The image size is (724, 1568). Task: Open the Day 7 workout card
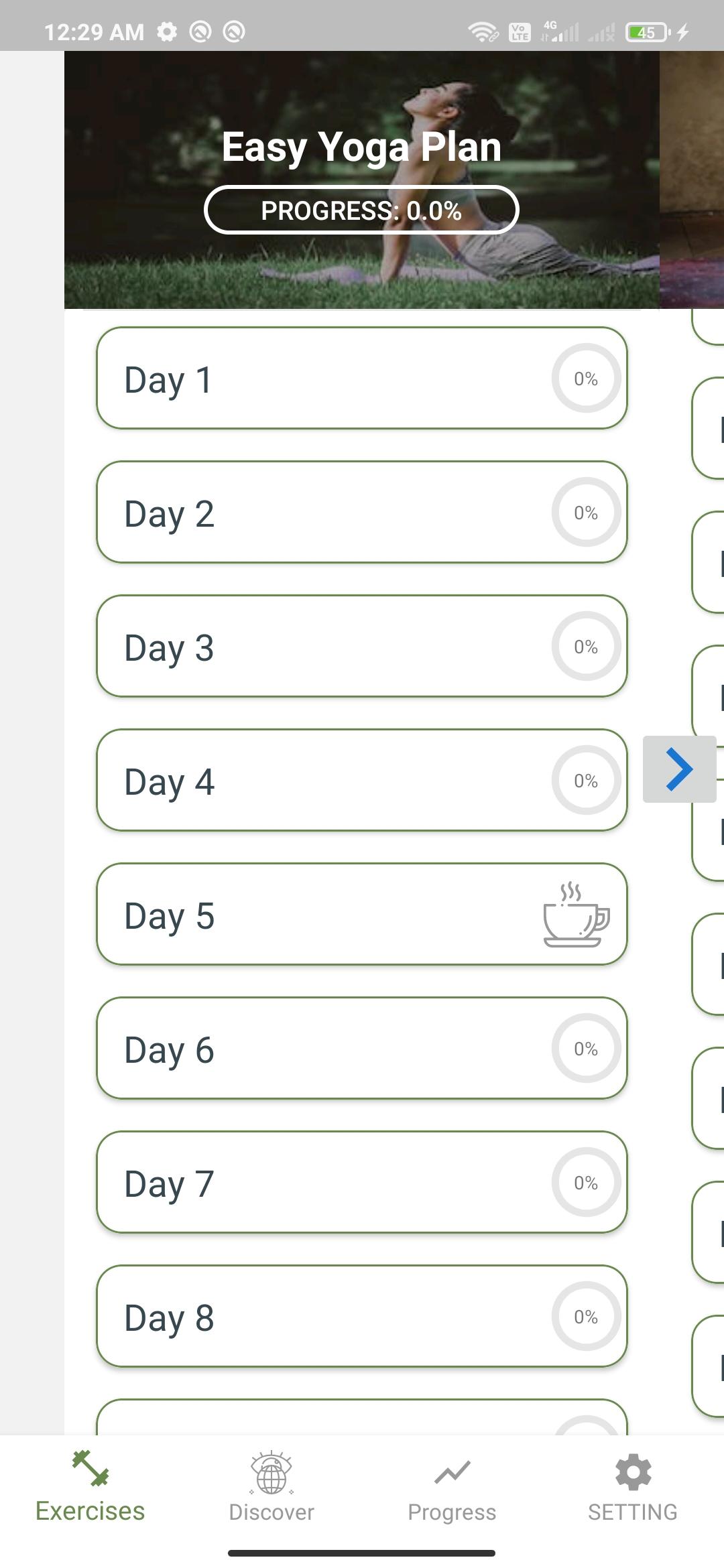coord(362,1182)
